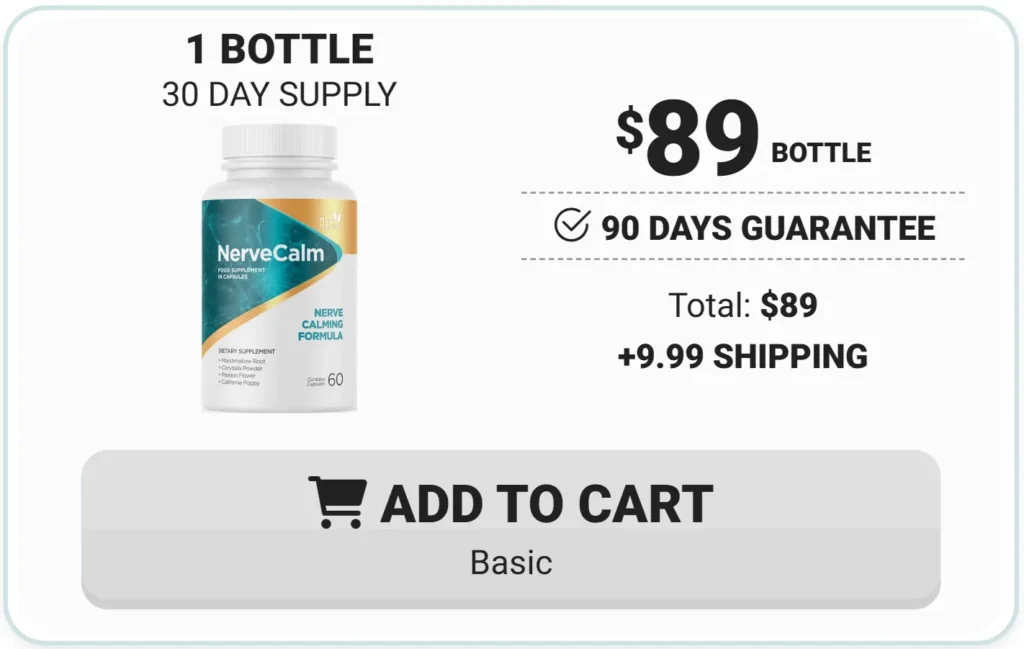Click the Basic label on cart button
This screenshot has height=649, width=1024.
coord(511,562)
